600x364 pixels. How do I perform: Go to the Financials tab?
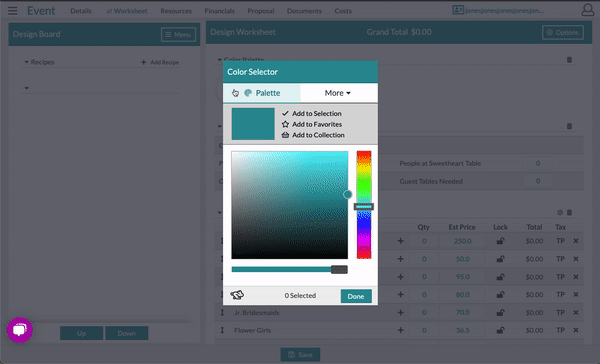tap(219, 11)
